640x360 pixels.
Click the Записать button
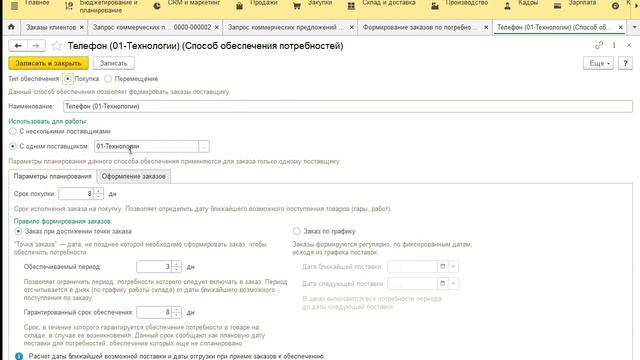113,63
